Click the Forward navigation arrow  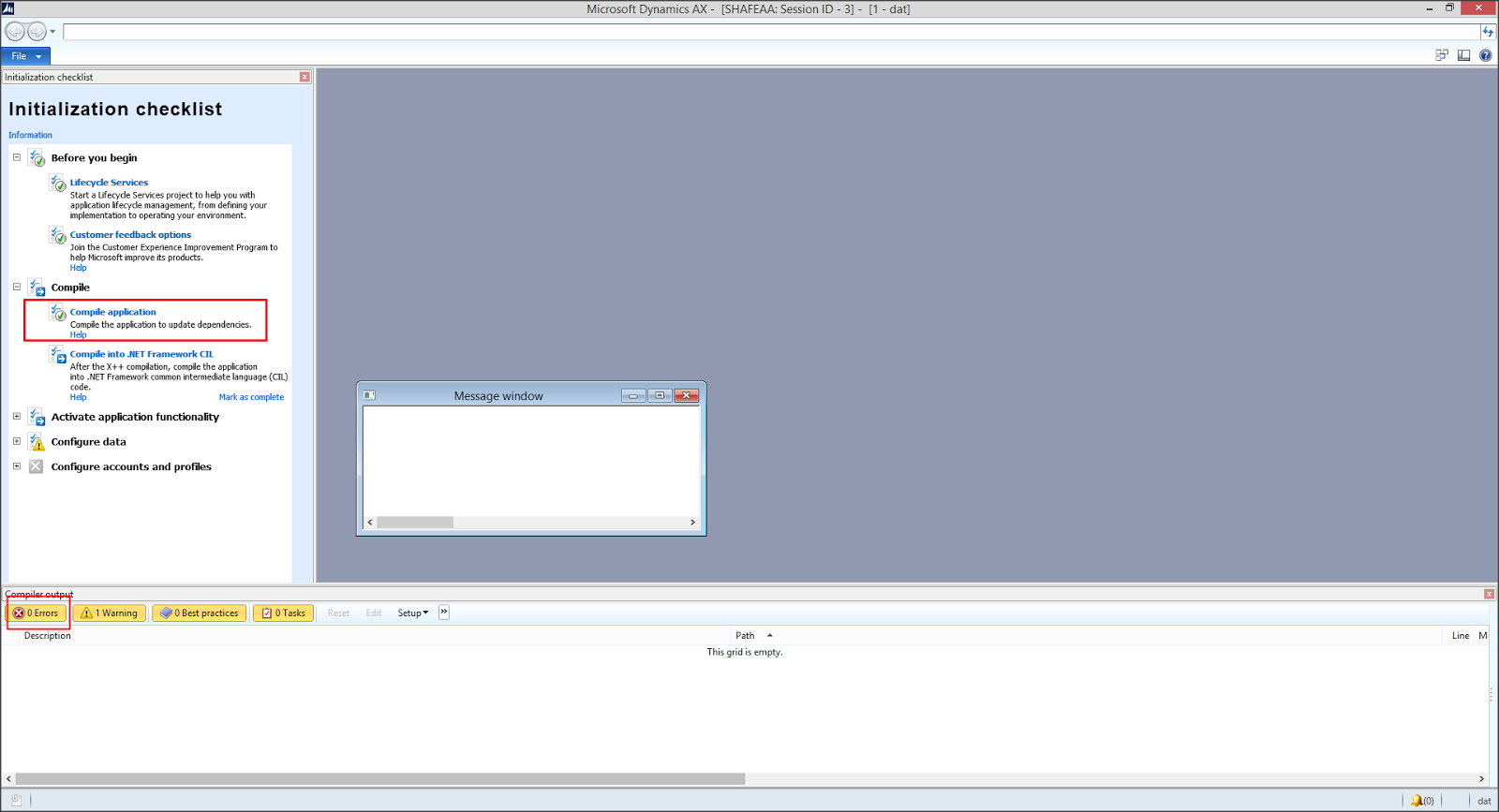click(37, 31)
